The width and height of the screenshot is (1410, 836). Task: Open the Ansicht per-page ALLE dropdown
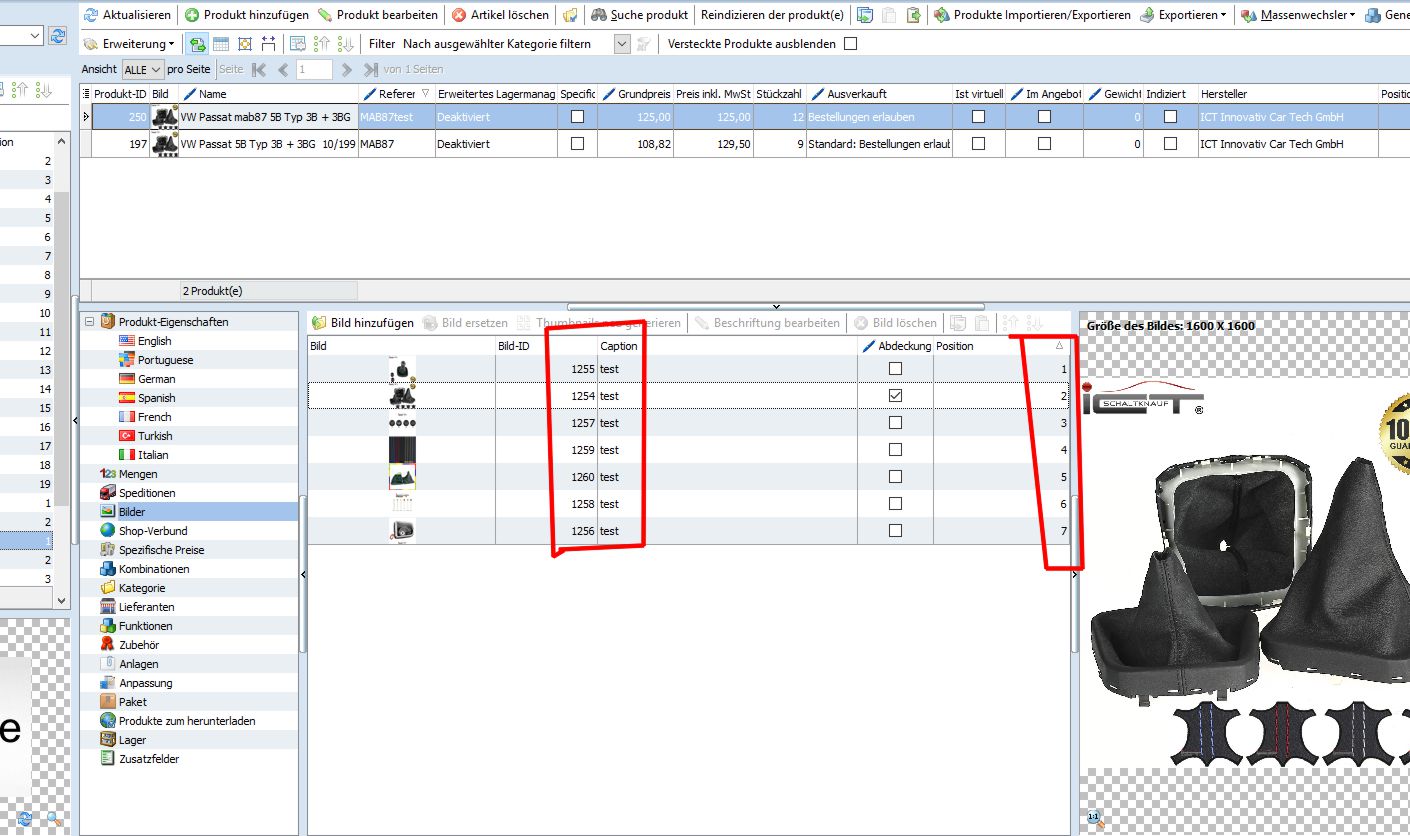coord(142,70)
